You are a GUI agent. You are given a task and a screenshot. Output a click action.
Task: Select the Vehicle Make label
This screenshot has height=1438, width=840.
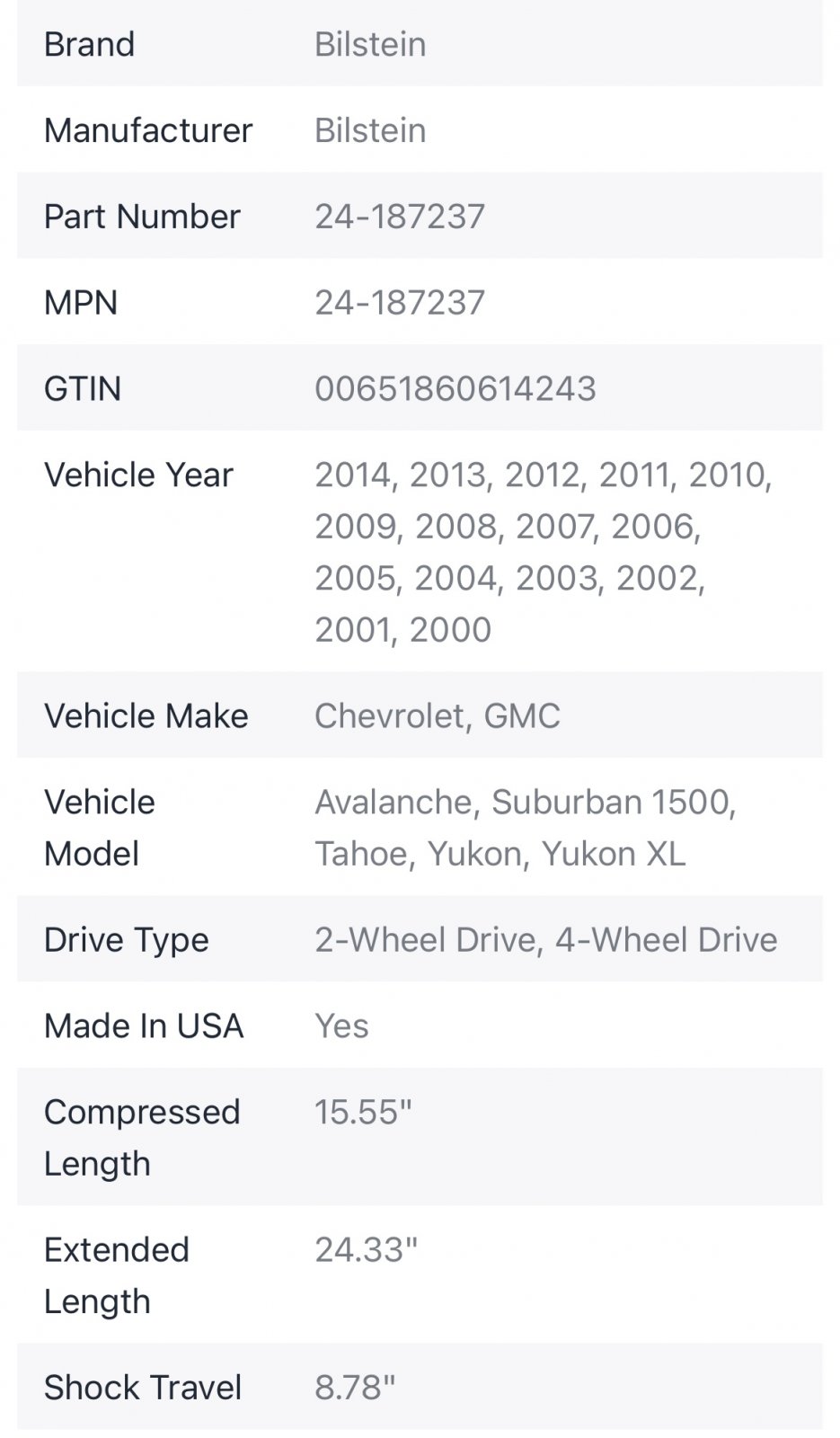point(146,716)
